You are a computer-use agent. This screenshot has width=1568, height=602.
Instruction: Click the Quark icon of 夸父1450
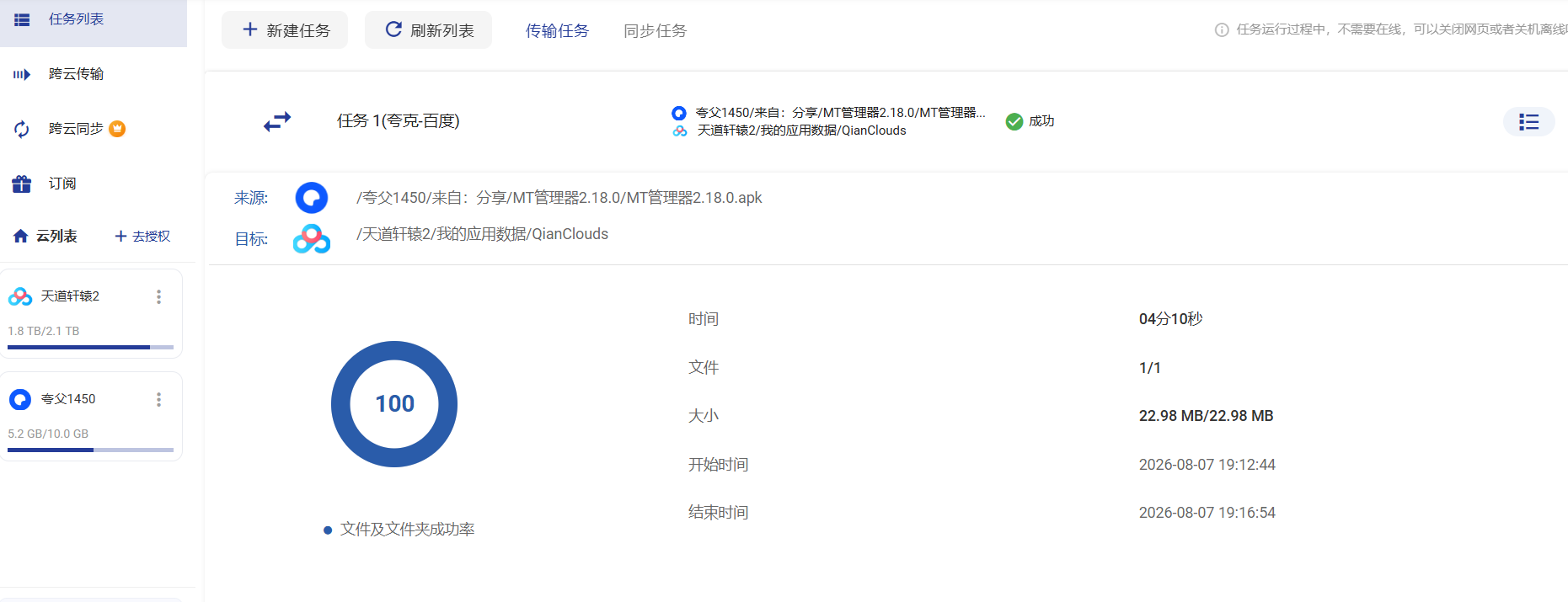[x=20, y=399]
